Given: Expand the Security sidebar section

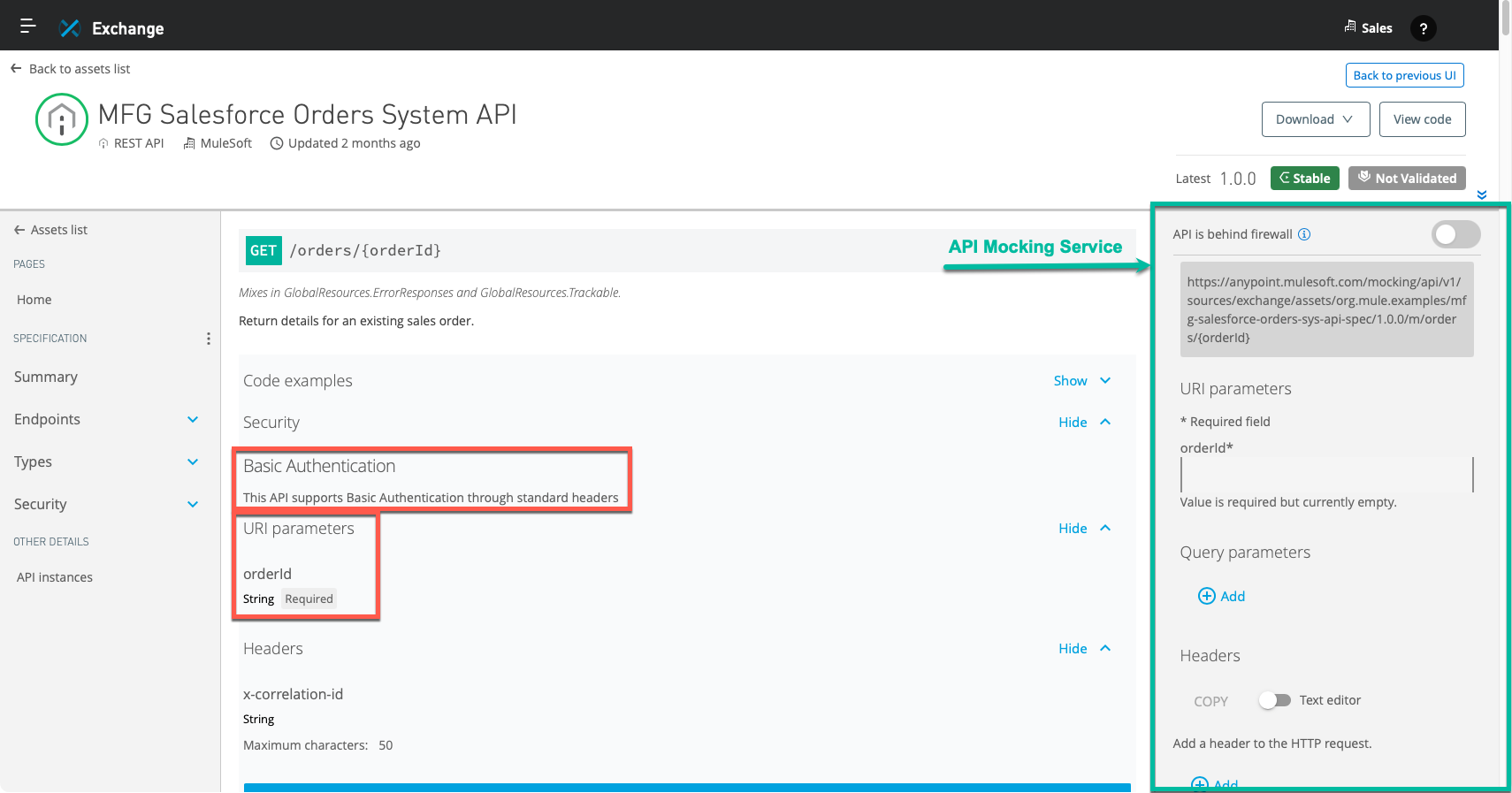Looking at the screenshot, I should click(x=193, y=504).
